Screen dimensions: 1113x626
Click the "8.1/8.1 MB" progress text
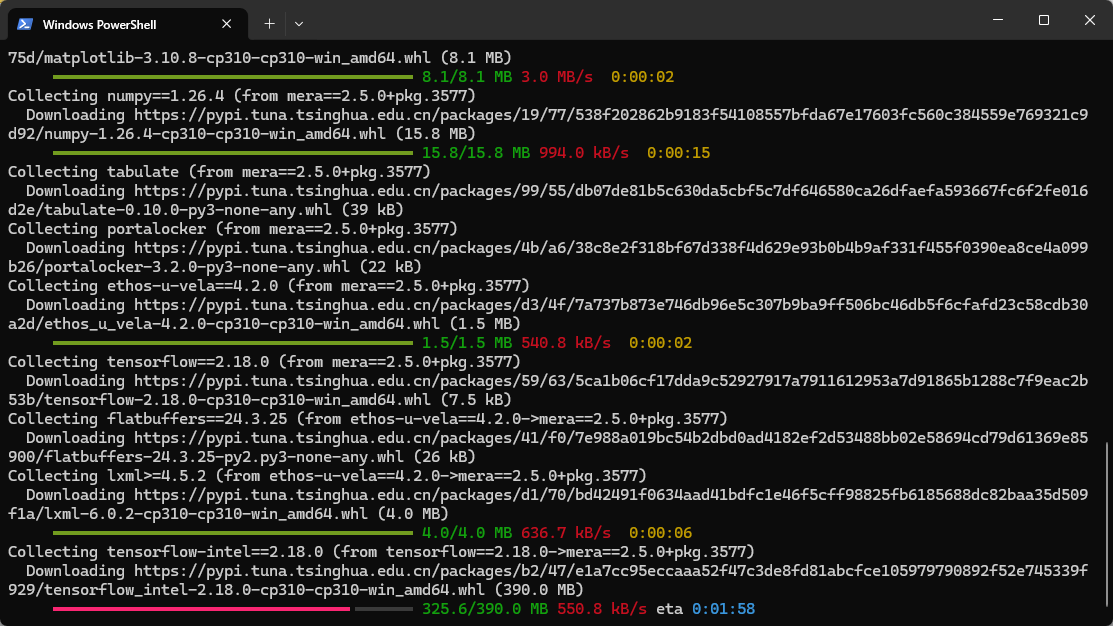click(x=467, y=77)
